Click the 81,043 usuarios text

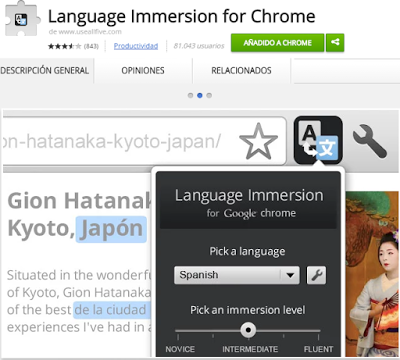(x=199, y=46)
